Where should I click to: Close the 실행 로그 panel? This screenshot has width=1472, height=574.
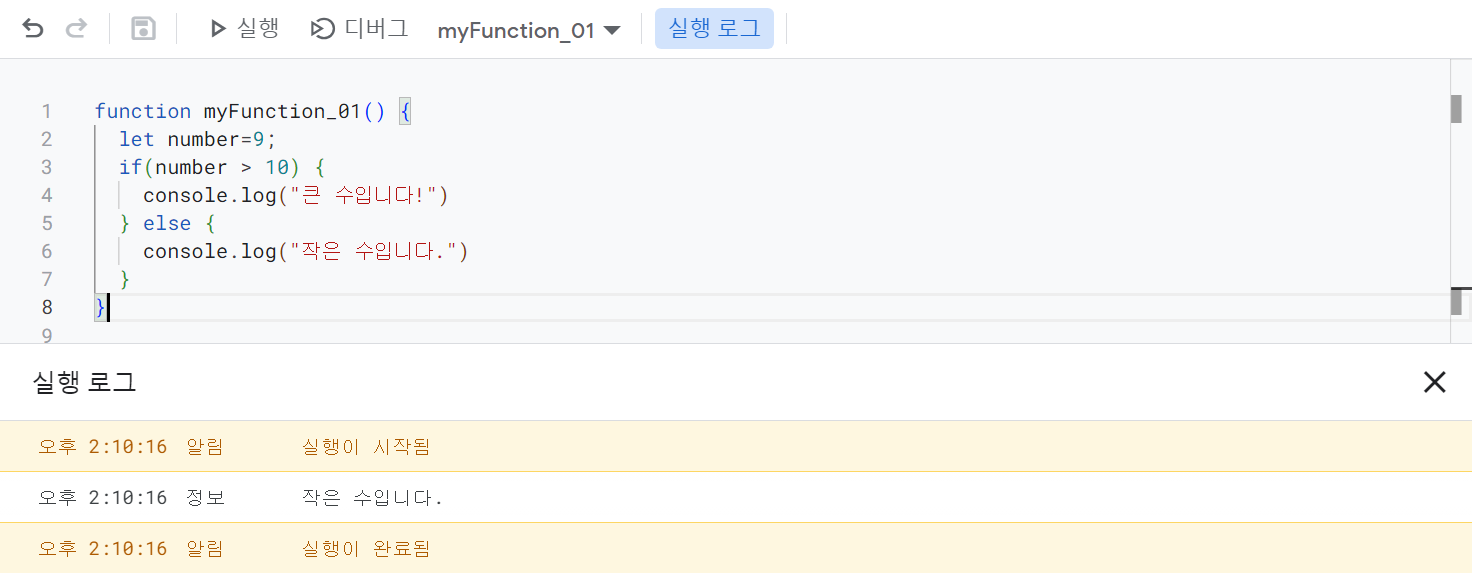click(1434, 381)
